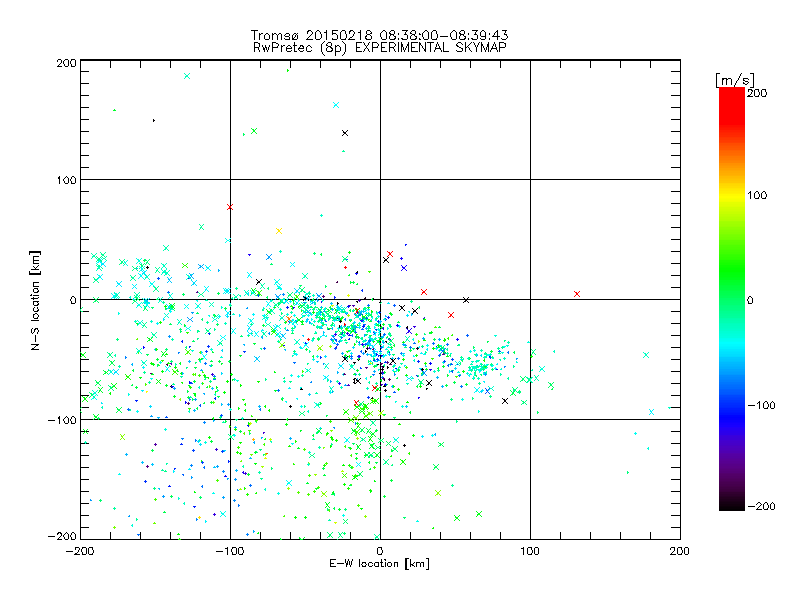The height and width of the screenshot is (600, 800).
Task: Click the black cross near 140 km north
Action: (x=345, y=133)
